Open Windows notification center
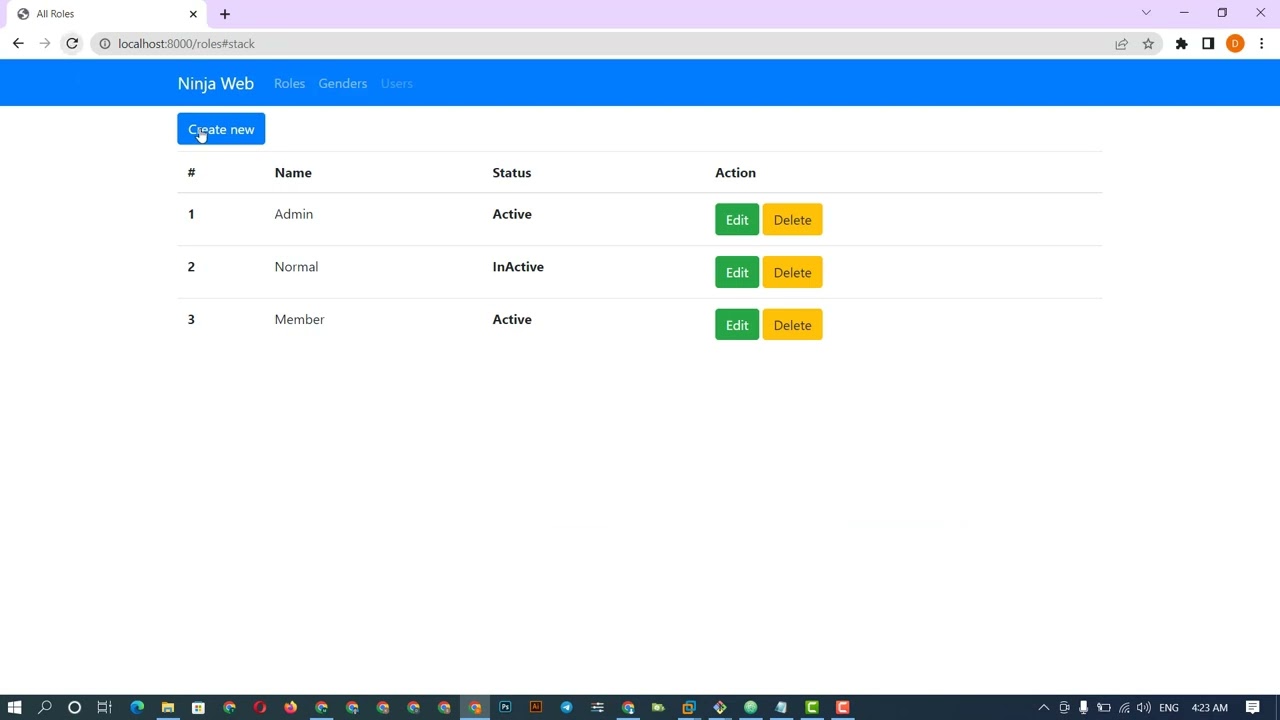This screenshot has width=1280, height=720. pyautogui.click(x=1253, y=708)
